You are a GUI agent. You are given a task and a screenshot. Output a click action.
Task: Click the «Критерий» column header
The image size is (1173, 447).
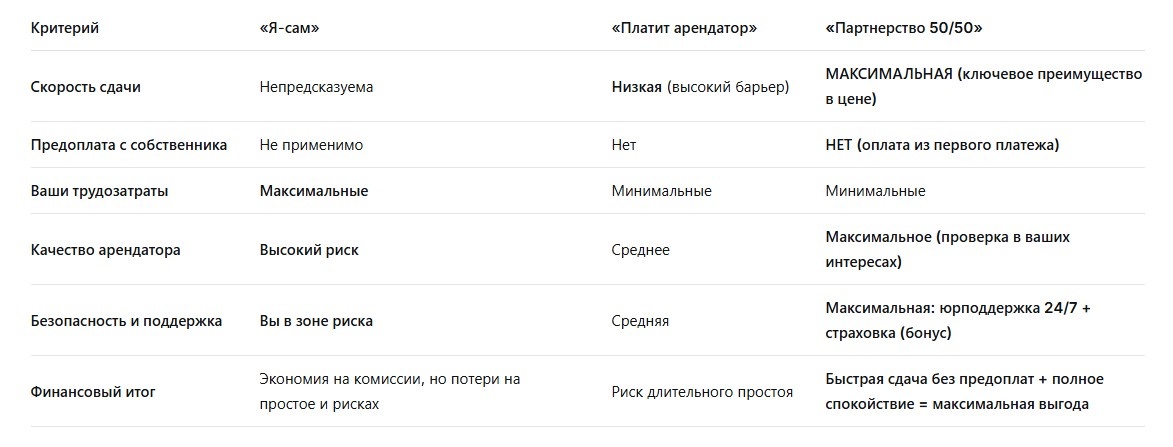pyautogui.click(x=64, y=28)
